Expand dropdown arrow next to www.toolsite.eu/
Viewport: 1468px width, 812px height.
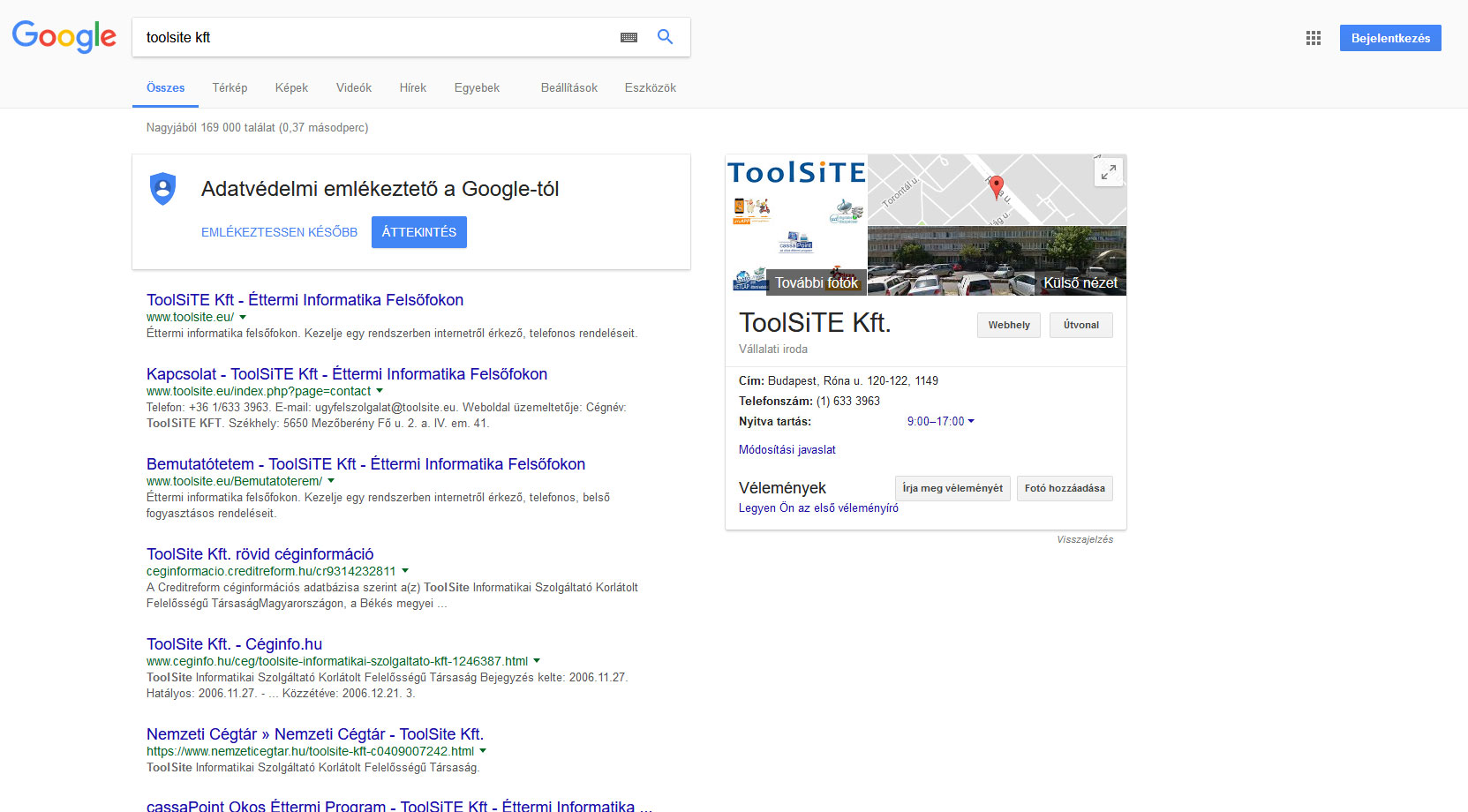point(243,317)
